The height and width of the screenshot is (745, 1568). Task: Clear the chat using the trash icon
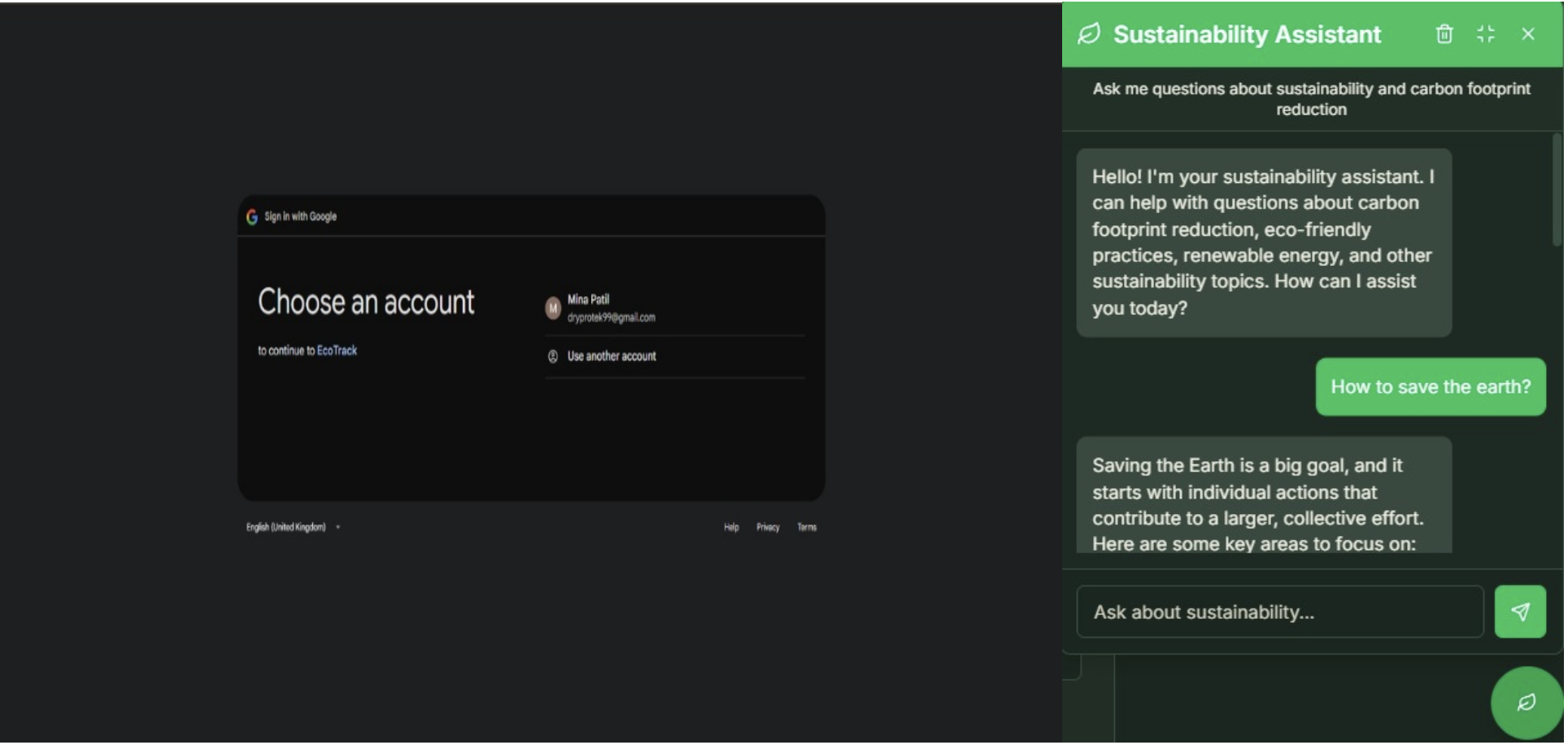click(x=1445, y=34)
